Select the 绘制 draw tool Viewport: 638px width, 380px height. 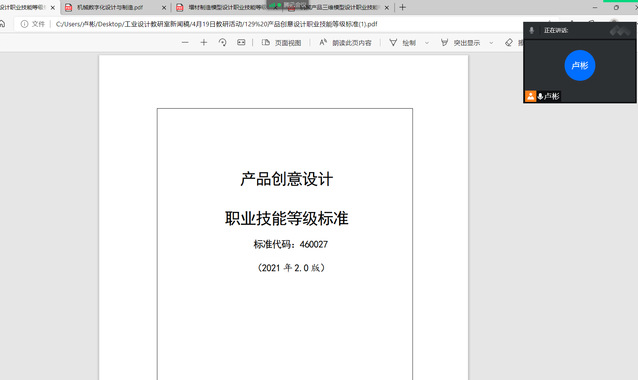point(402,43)
